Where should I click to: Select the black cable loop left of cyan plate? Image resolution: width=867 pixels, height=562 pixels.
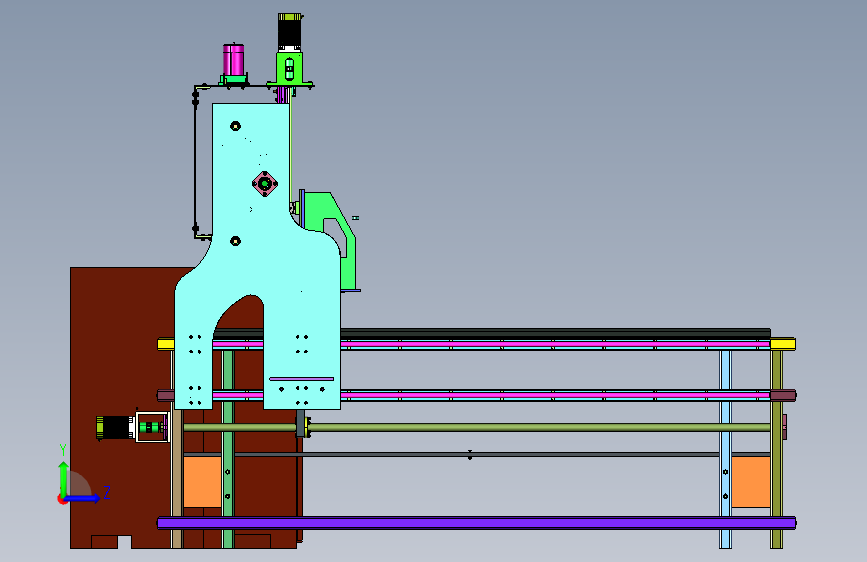coord(196,162)
